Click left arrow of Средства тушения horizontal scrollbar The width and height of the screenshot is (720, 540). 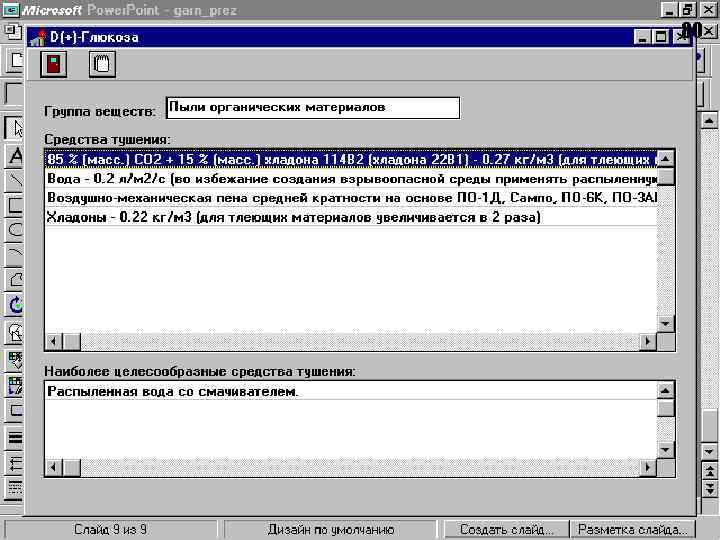54,342
